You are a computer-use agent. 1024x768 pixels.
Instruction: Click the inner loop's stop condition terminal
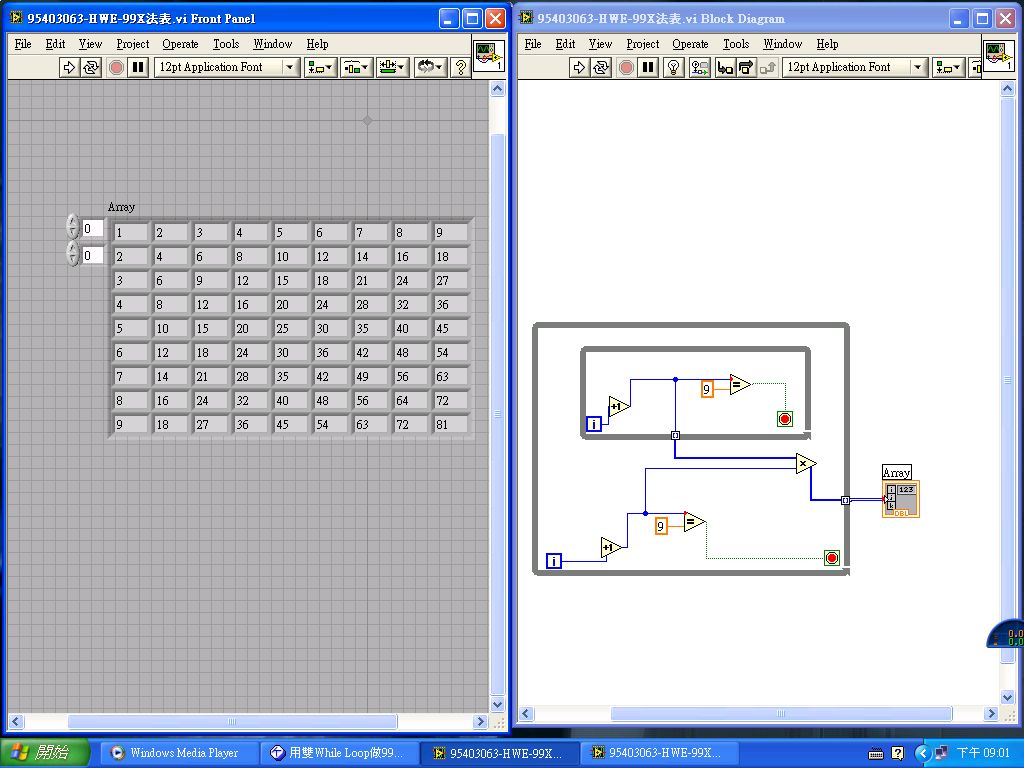[785, 418]
